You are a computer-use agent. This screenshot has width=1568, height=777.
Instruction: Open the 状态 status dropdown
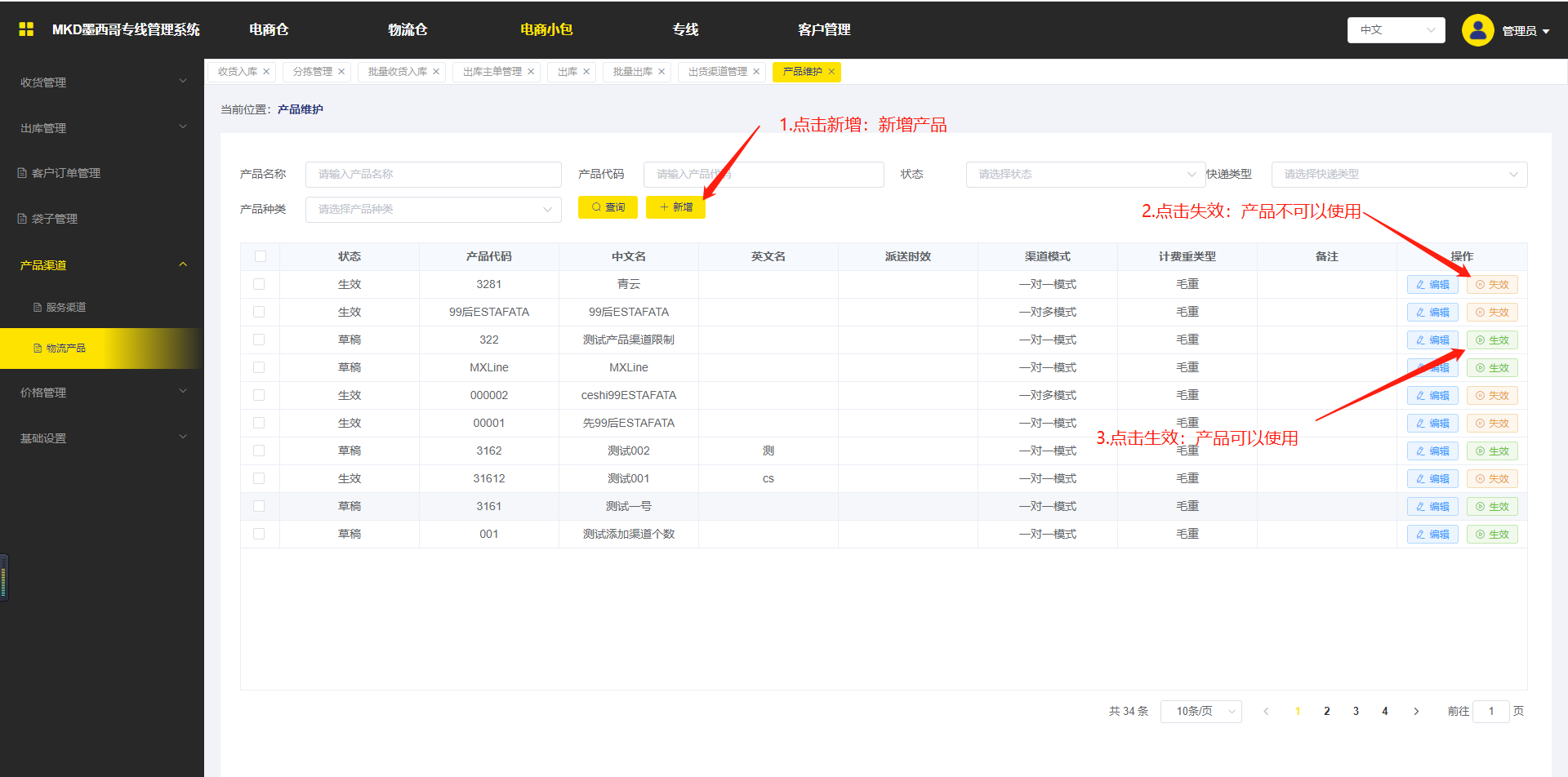(x=1085, y=175)
